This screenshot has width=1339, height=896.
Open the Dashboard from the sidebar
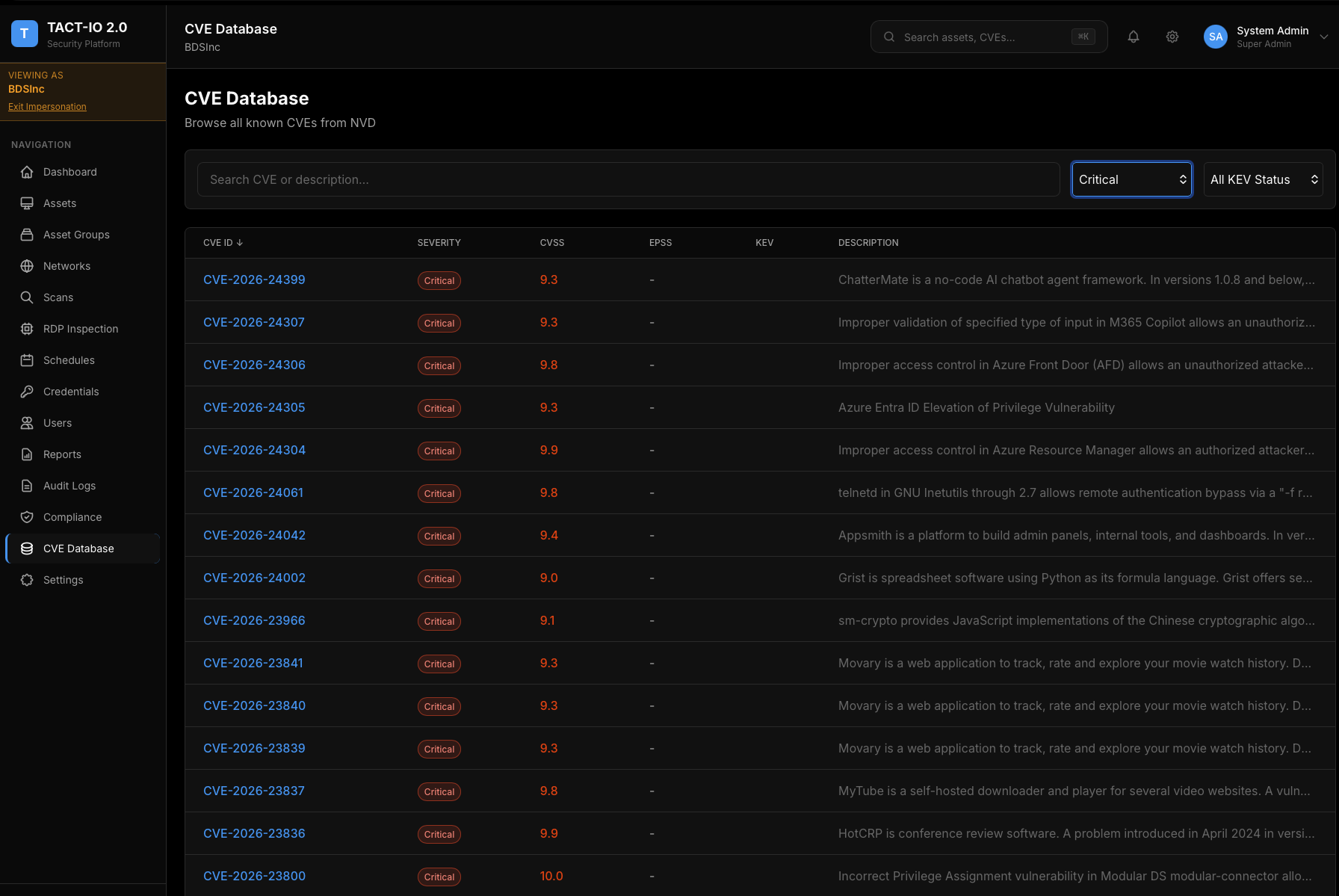point(69,172)
